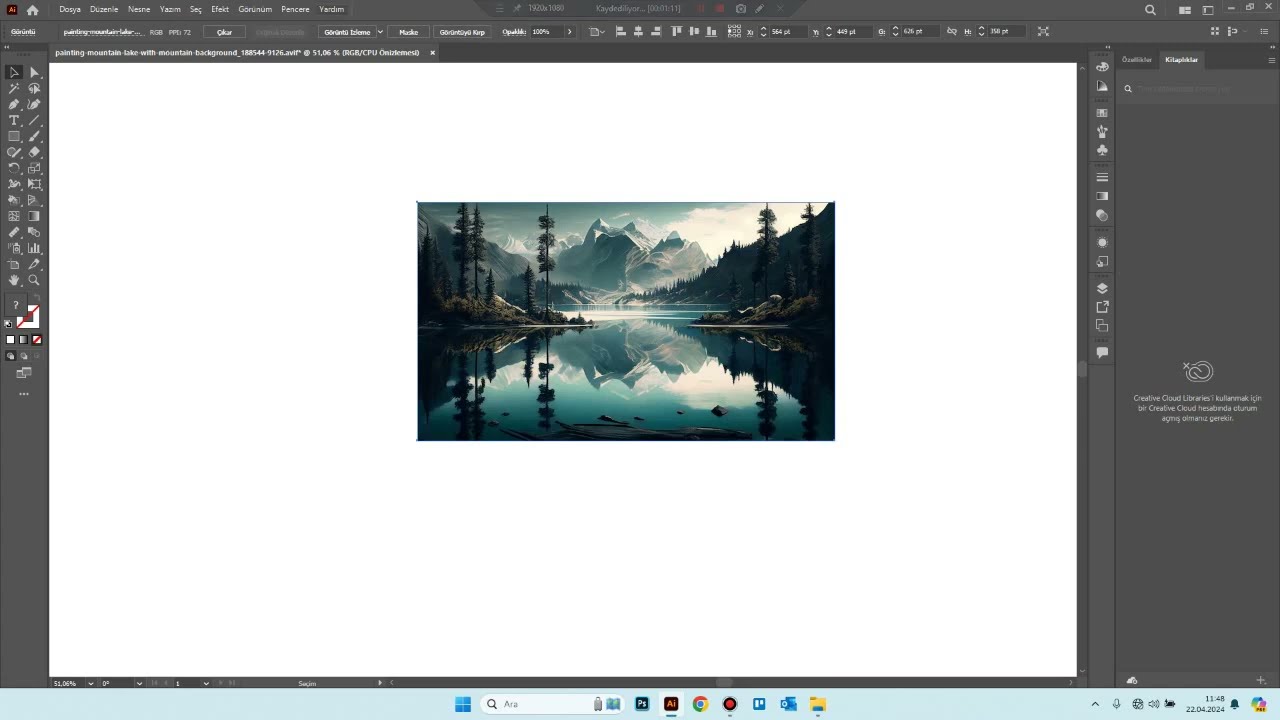Click the Maske button
Viewport: 1280px width, 720px height.
click(x=408, y=32)
